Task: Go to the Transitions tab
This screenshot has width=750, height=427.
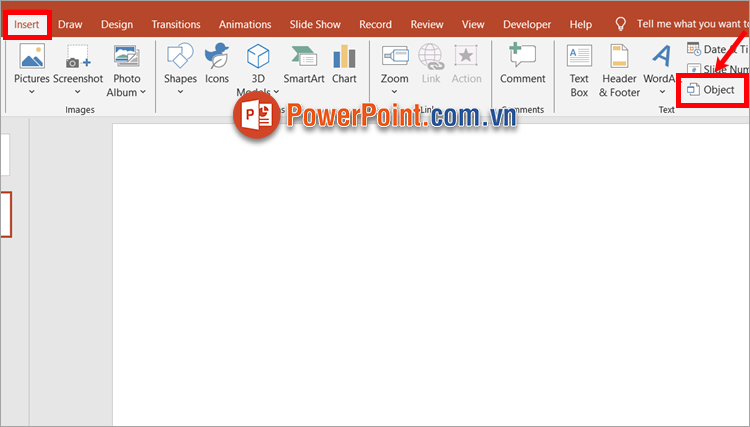Action: pos(176,24)
